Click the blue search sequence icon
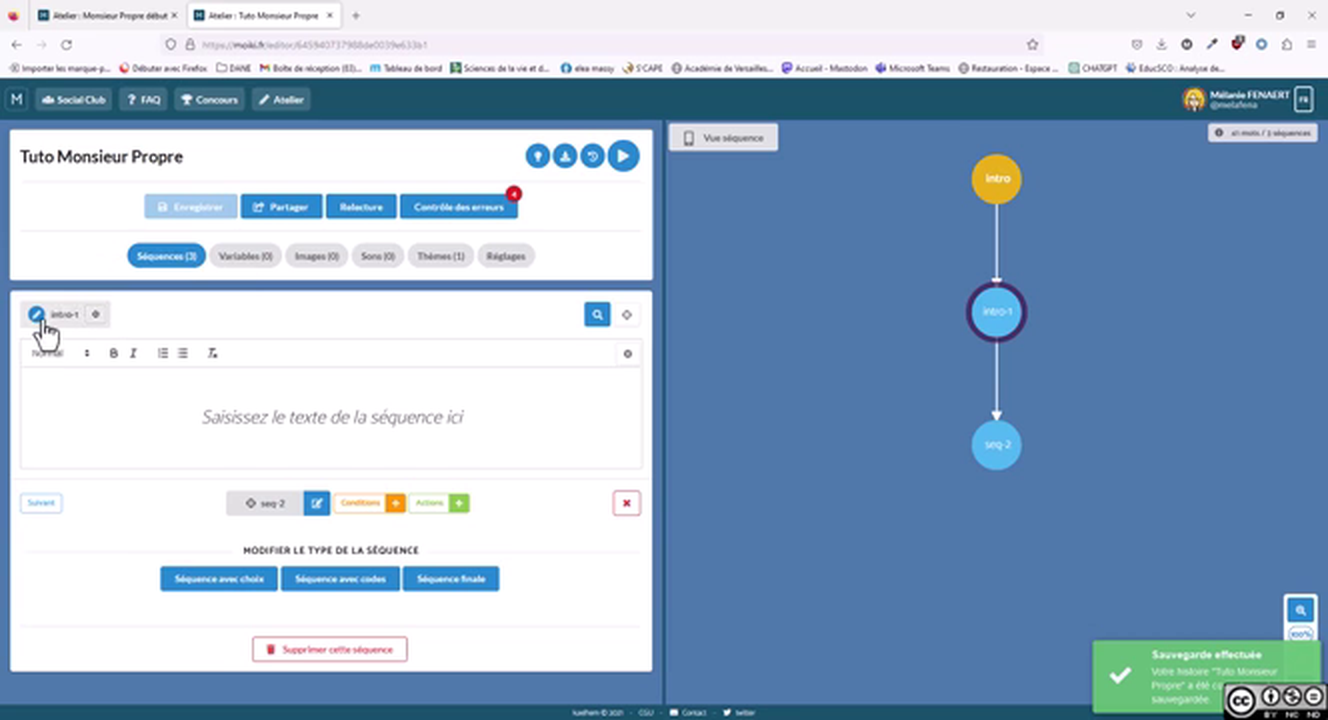1328x720 pixels. [597, 314]
